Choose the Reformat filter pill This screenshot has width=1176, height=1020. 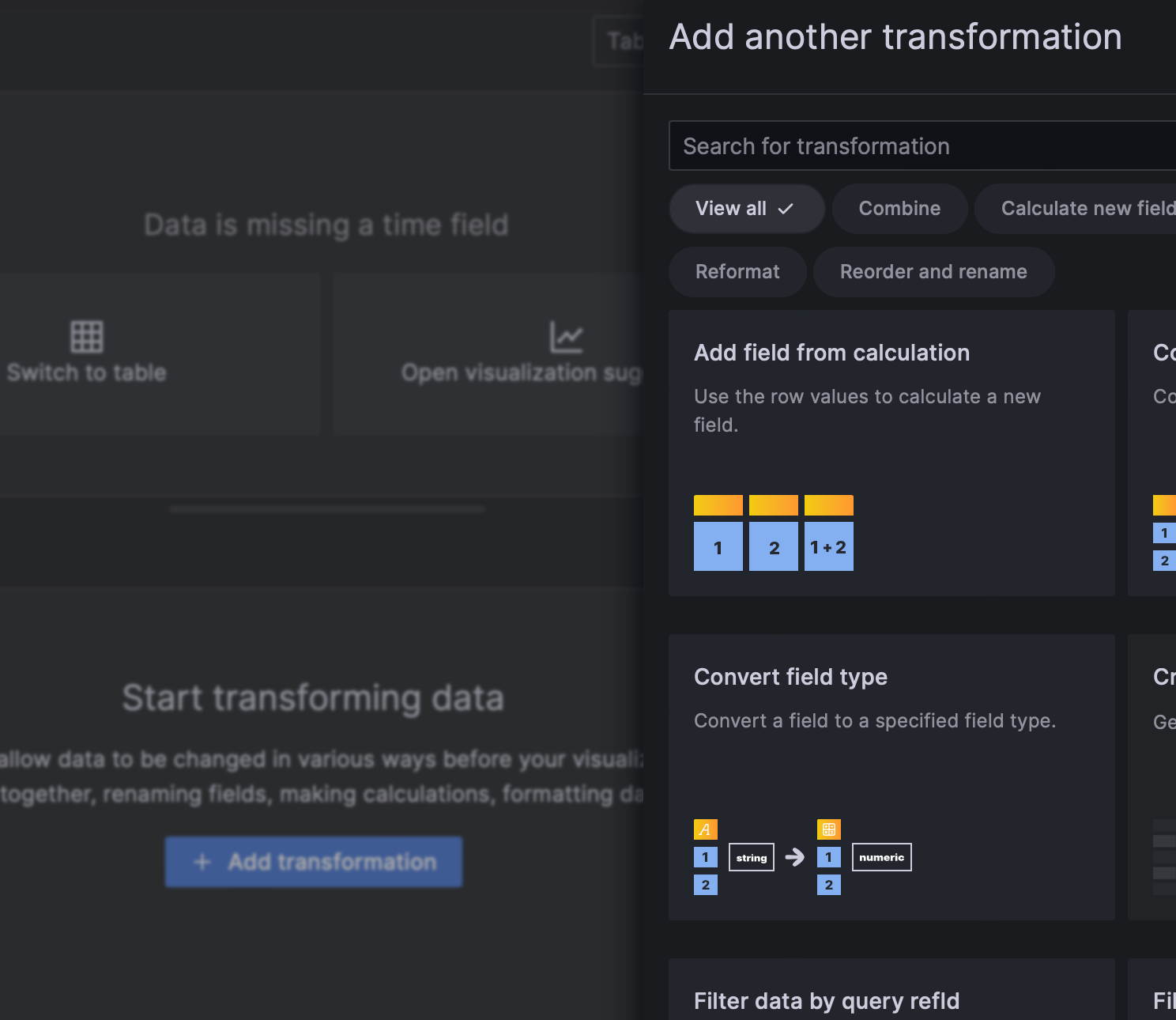coord(737,272)
